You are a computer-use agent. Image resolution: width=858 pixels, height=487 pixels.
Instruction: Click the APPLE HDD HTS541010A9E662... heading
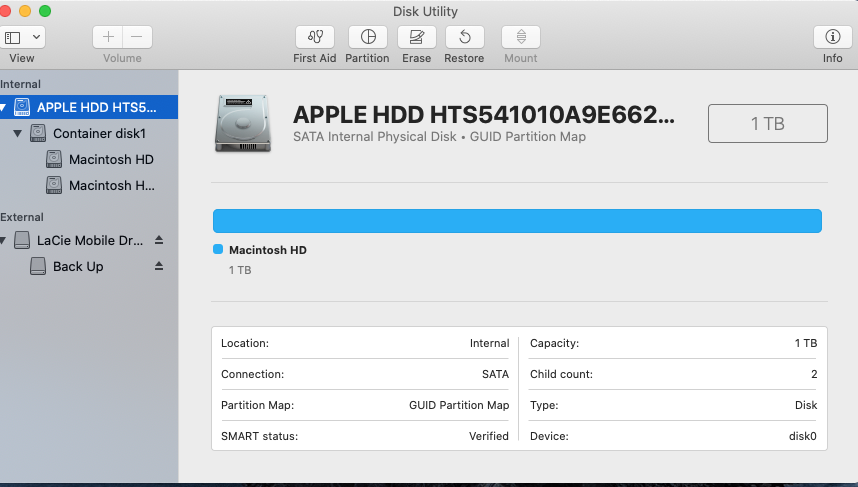click(x=484, y=115)
